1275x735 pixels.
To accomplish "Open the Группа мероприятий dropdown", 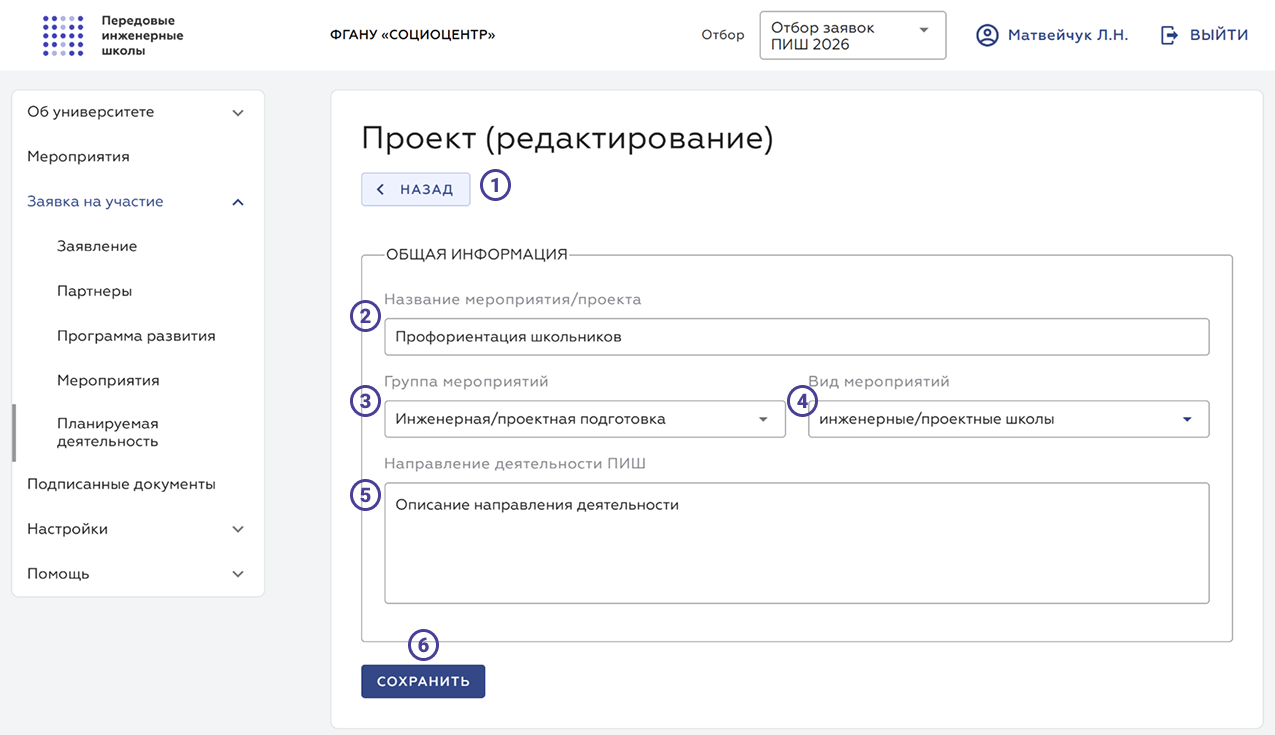I will (x=585, y=419).
